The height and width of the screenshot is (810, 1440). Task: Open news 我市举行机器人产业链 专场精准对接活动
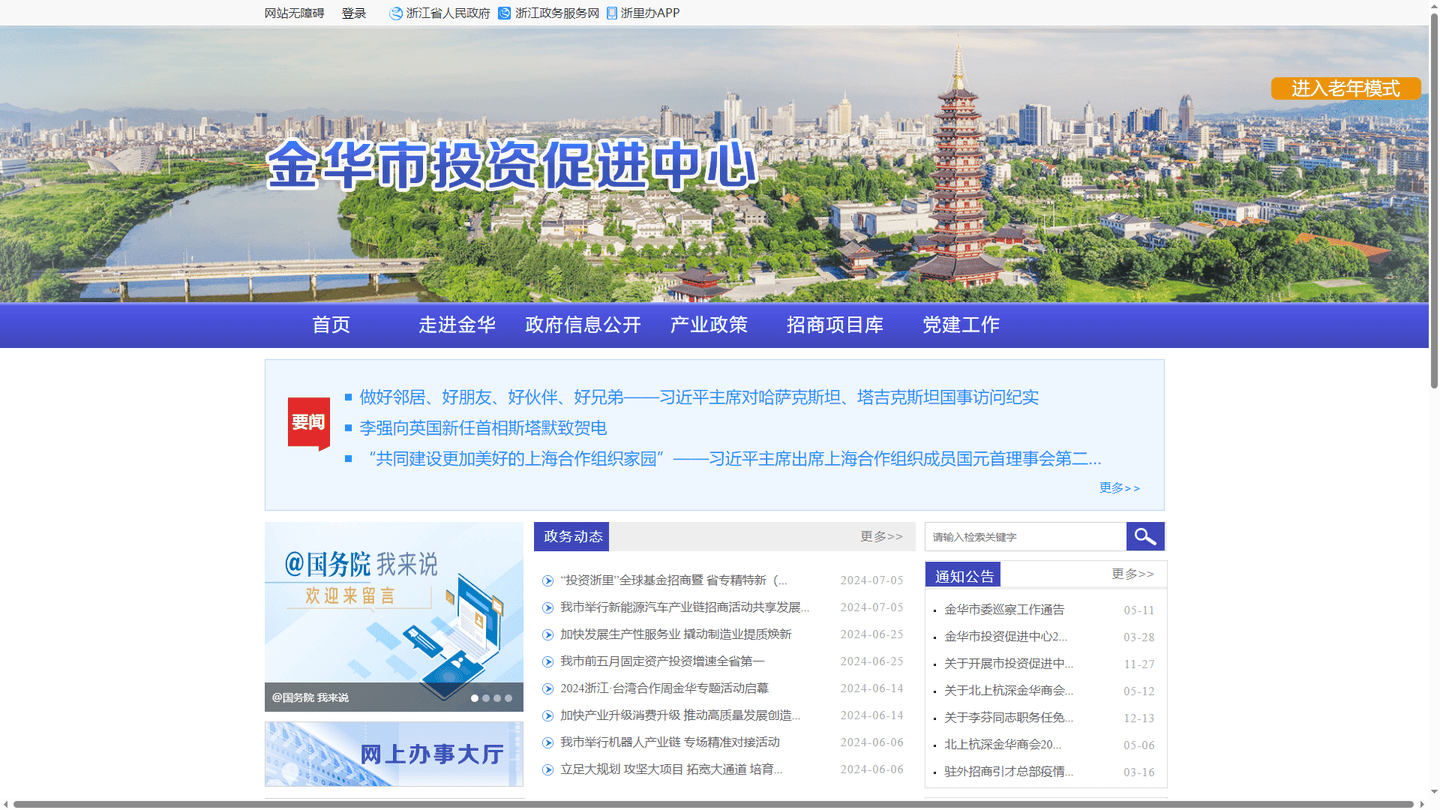click(670, 742)
